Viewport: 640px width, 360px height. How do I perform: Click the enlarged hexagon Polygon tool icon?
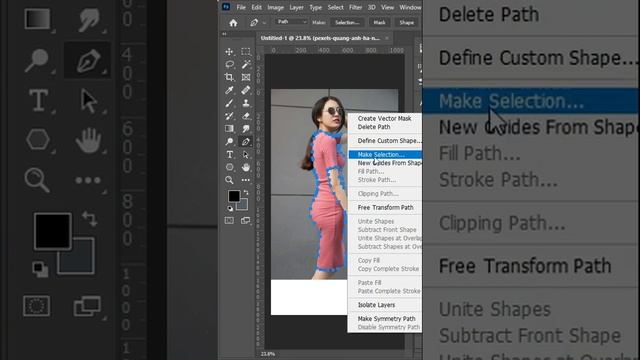pos(38,140)
